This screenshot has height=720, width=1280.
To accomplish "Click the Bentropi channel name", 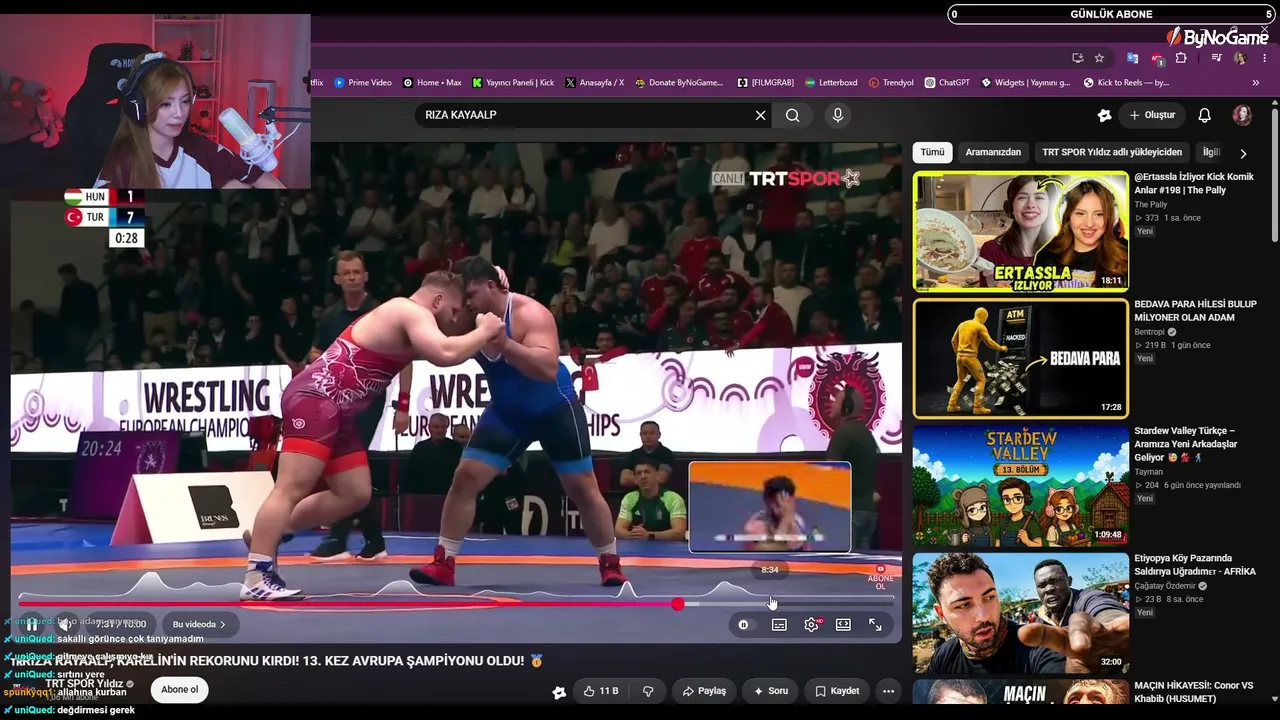I will (x=1149, y=332).
